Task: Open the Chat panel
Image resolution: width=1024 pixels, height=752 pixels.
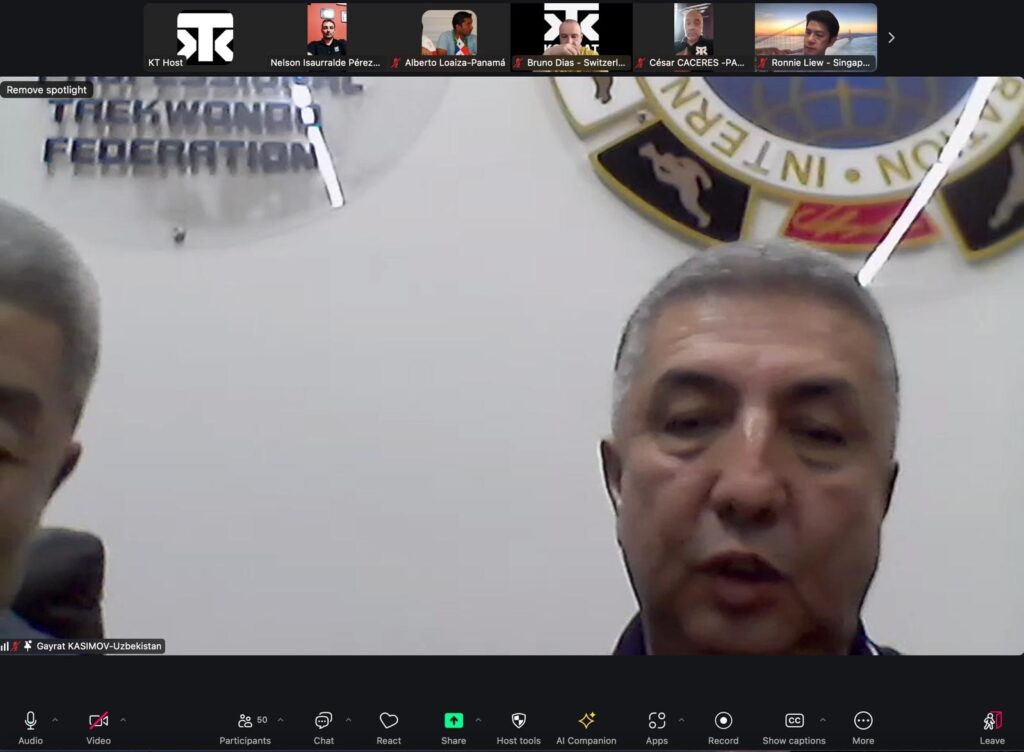Action: pos(323,721)
